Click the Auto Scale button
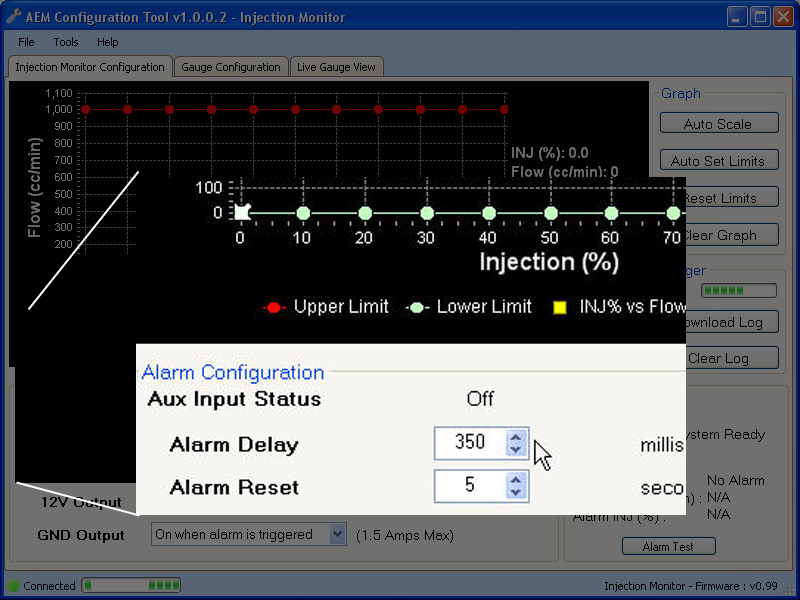 click(719, 124)
